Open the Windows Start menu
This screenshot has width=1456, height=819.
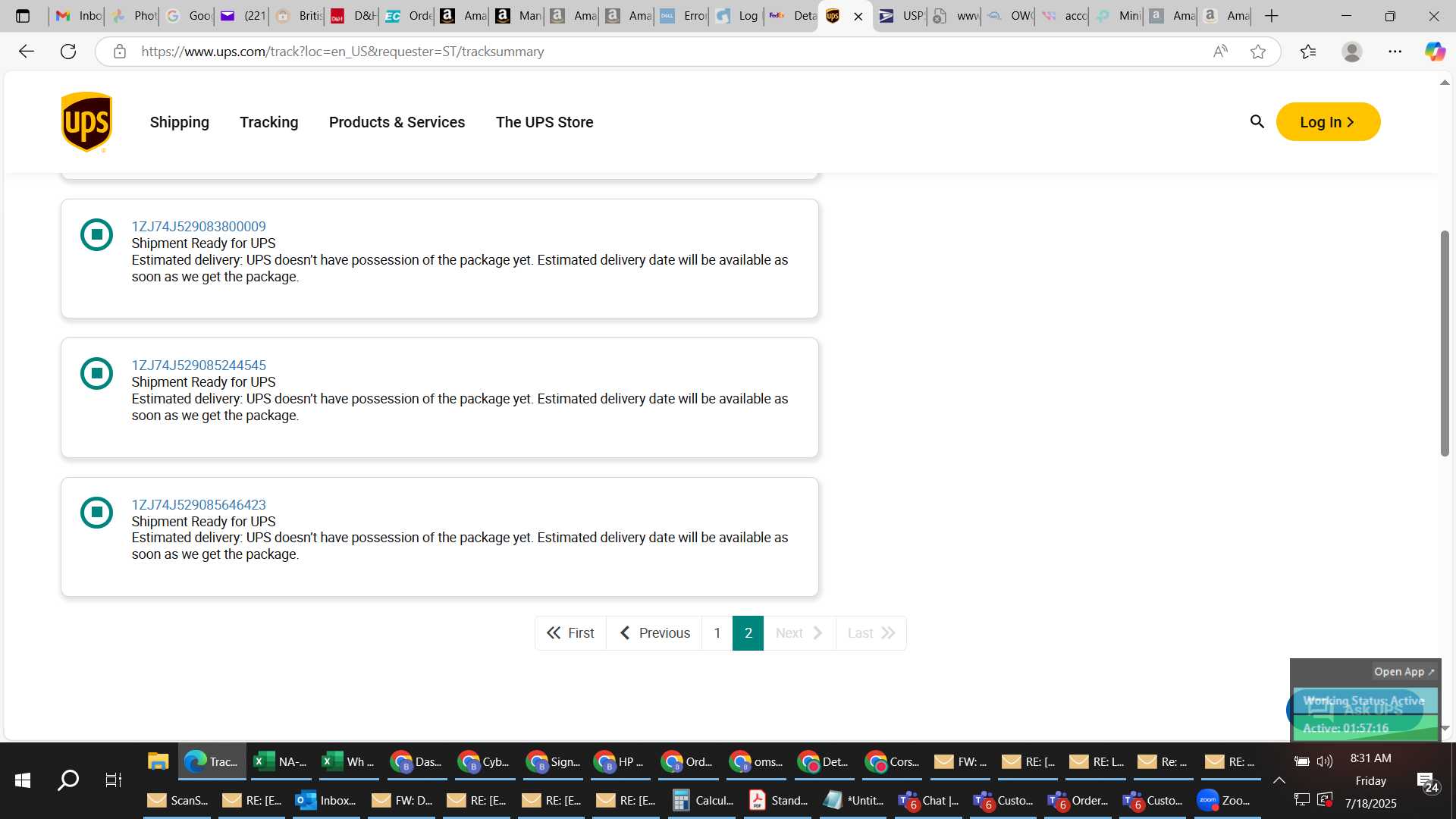pos(23,780)
